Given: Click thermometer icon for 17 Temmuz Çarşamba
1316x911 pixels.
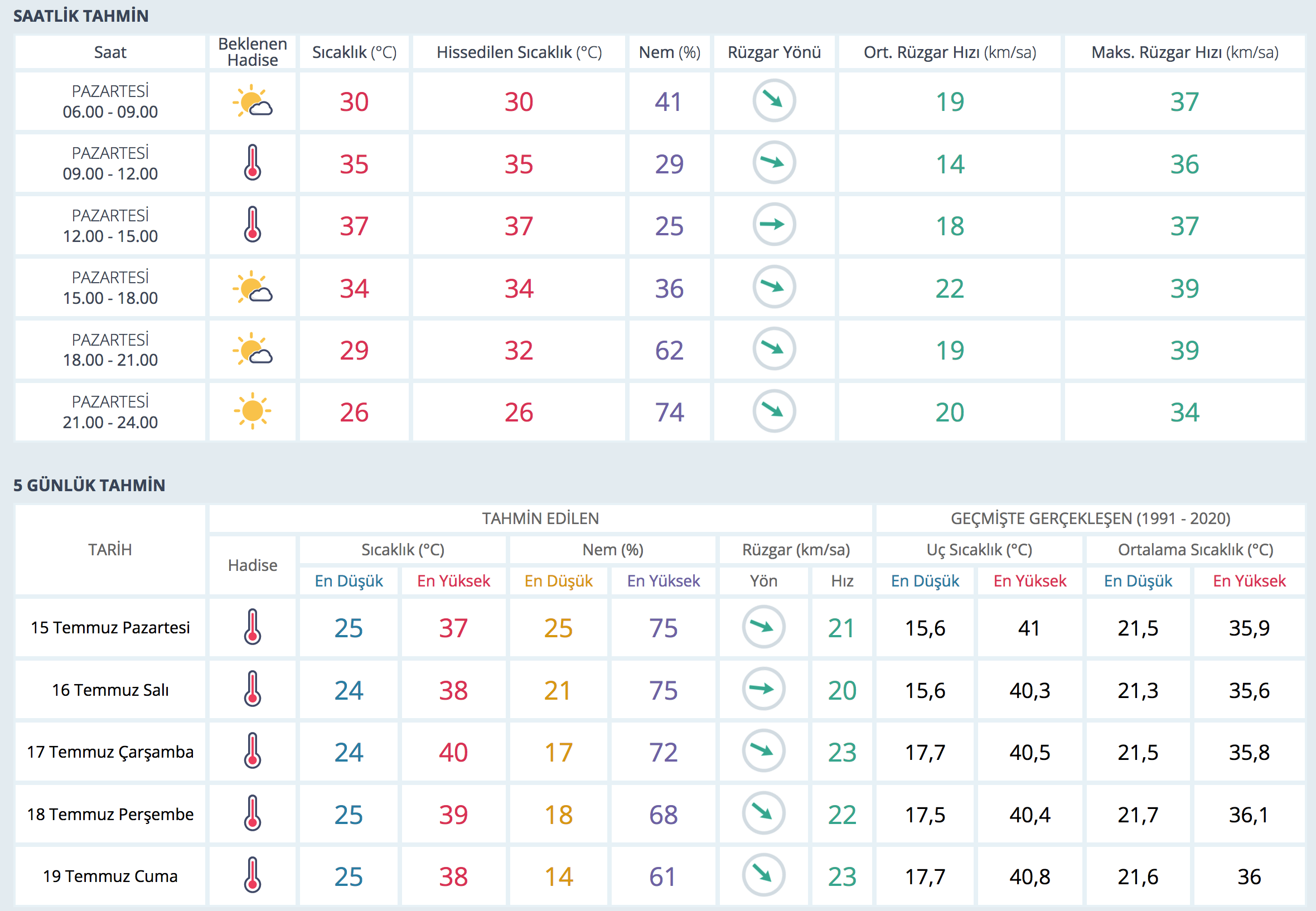Looking at the screenshot, I should pyautogui.click(x=253, y=751).
